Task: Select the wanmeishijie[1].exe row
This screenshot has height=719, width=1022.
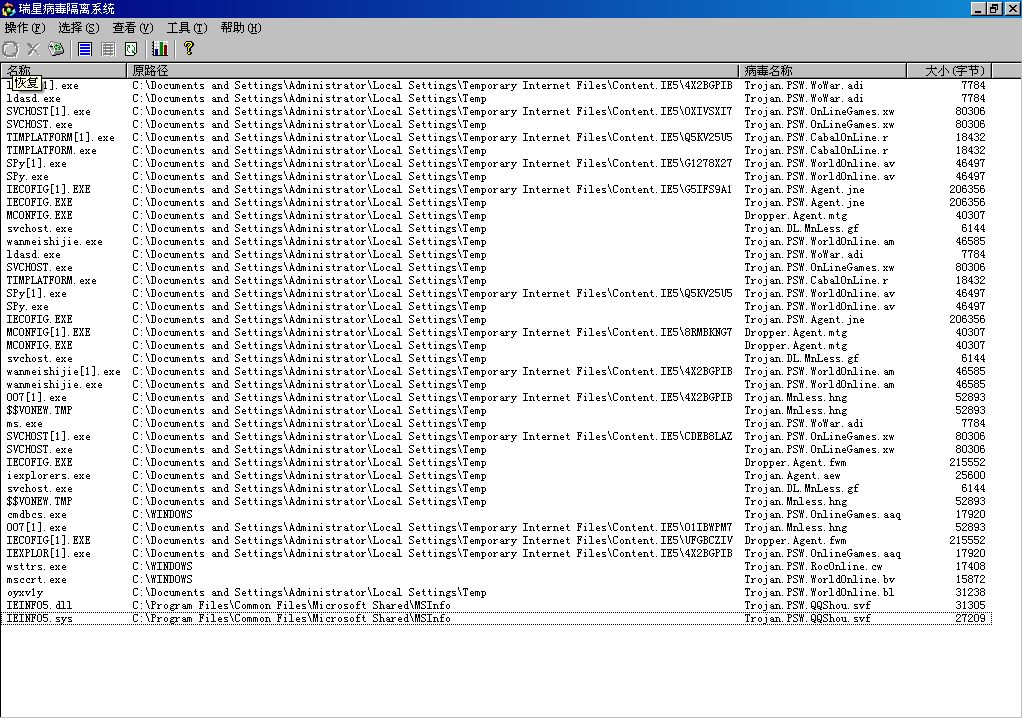Action: 496,372
